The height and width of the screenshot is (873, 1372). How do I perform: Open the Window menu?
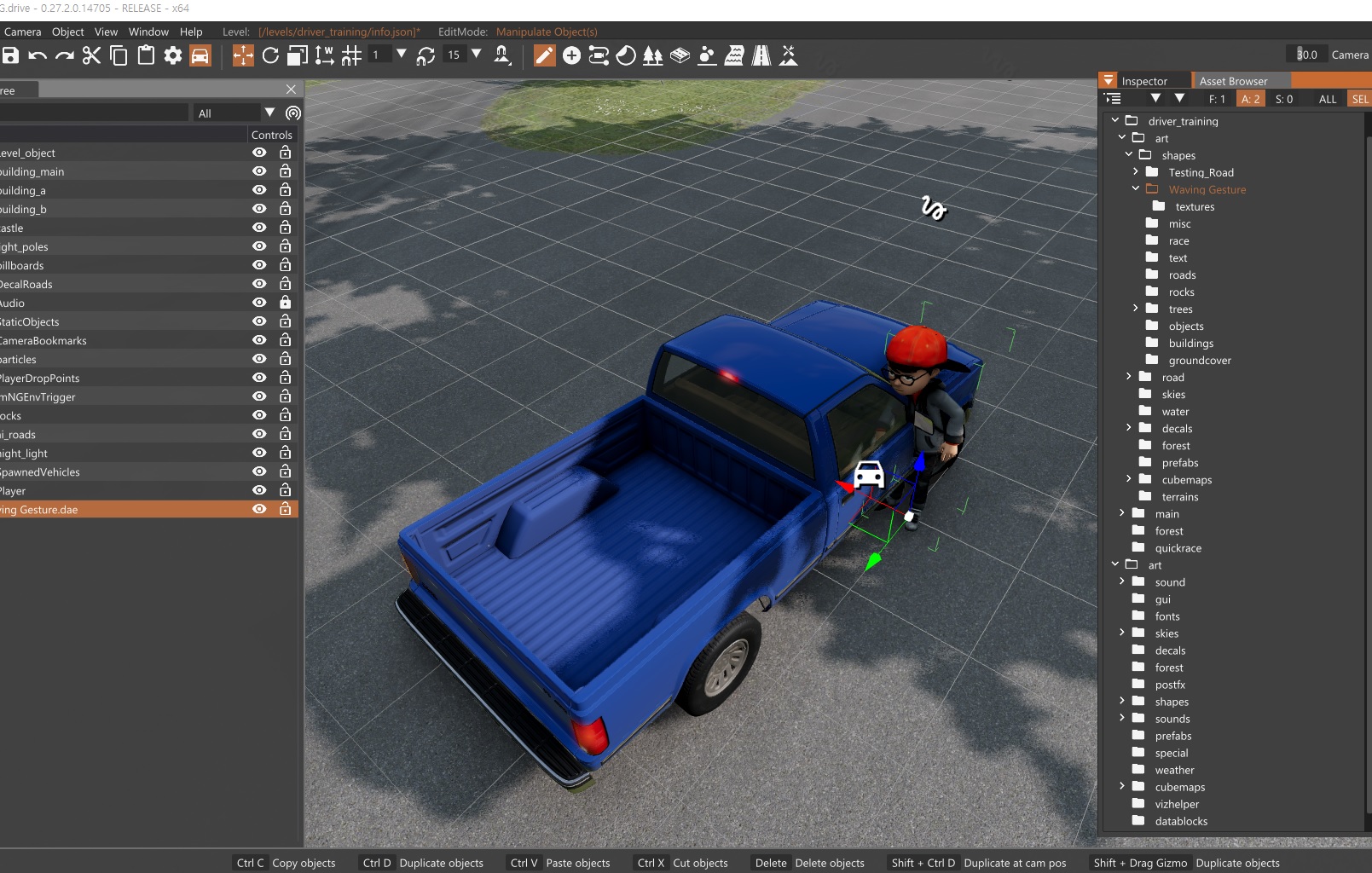(x=148, y=32)
